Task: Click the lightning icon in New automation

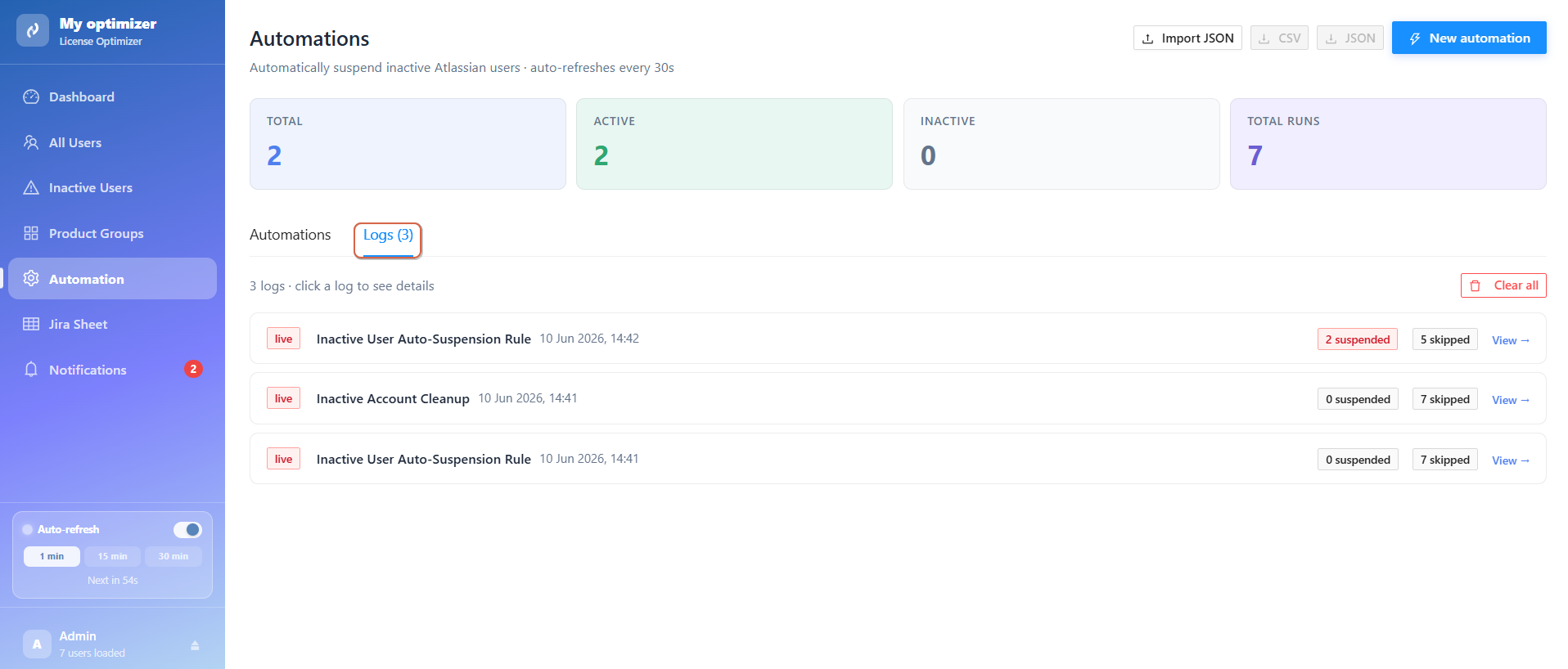Action: (x=1415, y=38)
